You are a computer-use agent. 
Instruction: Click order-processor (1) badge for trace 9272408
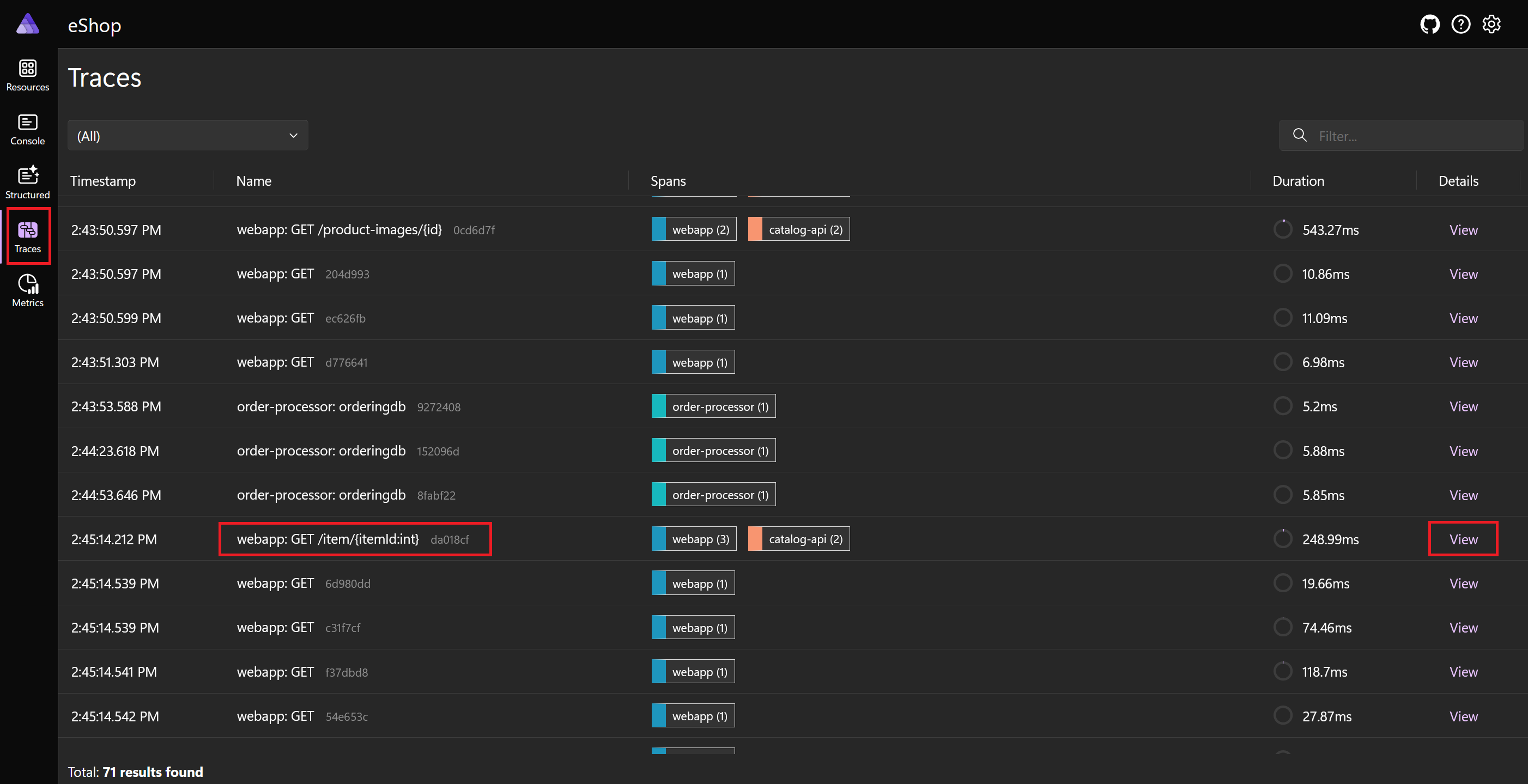(713, 406)
